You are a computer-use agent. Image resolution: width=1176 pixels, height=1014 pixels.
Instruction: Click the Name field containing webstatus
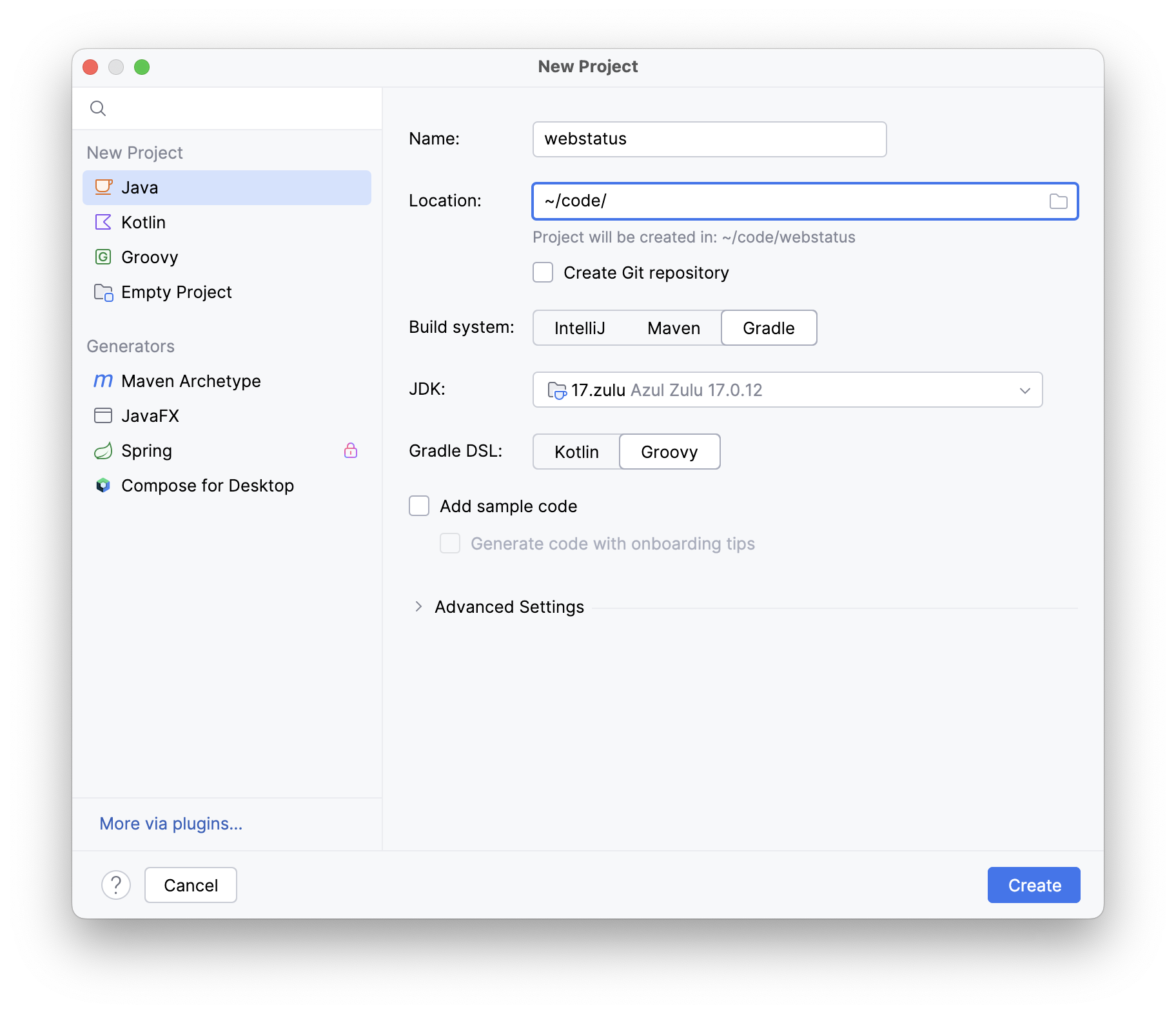[x=709, y=139]
